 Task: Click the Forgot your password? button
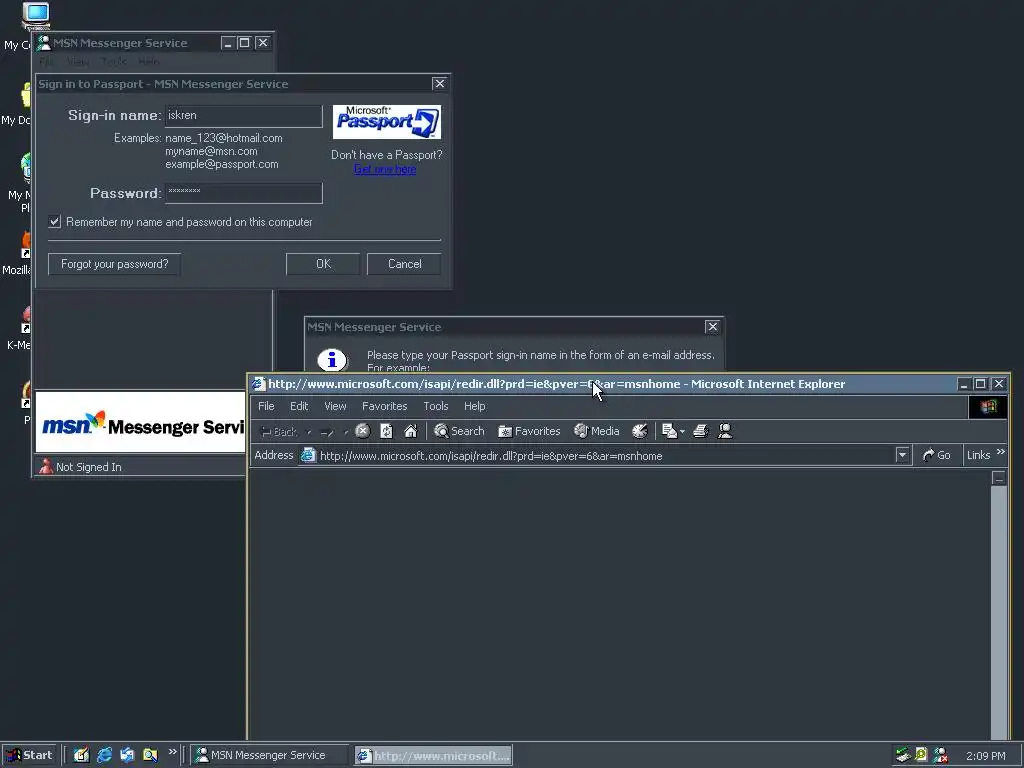point(114,264)
